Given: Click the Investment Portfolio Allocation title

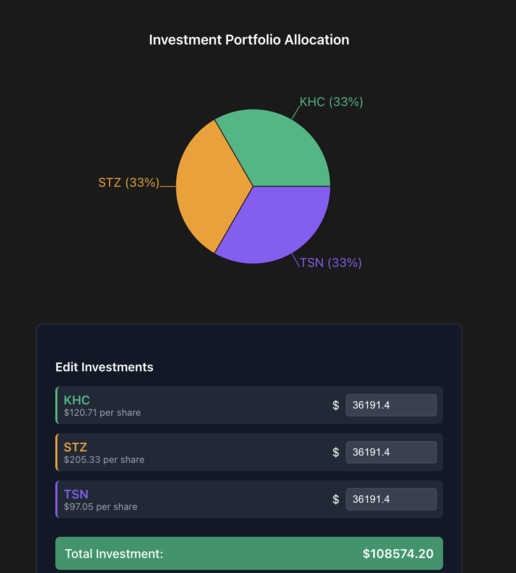Looking at the screenshot, I should click(x=249, y=40).
